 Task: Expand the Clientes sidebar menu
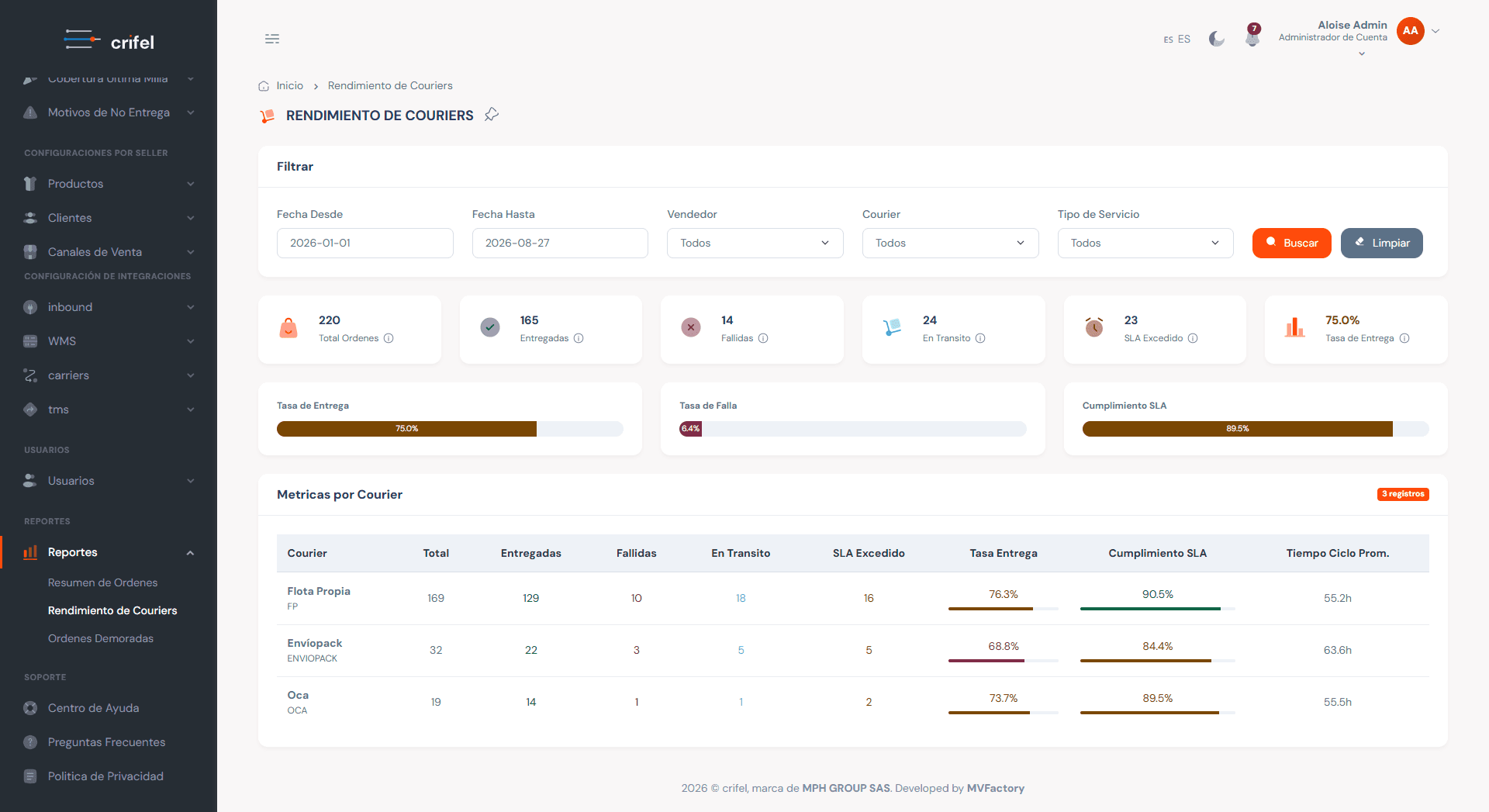click(x=109, y=218)
